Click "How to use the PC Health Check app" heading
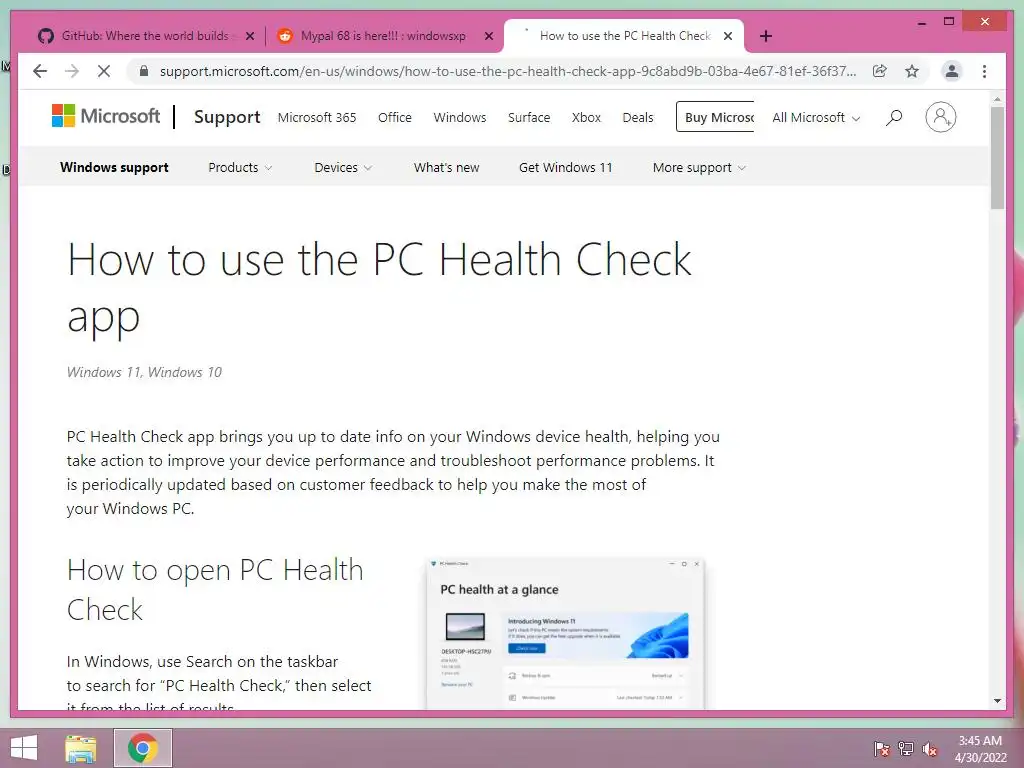The image size is (1024, 768). (379, 288)
